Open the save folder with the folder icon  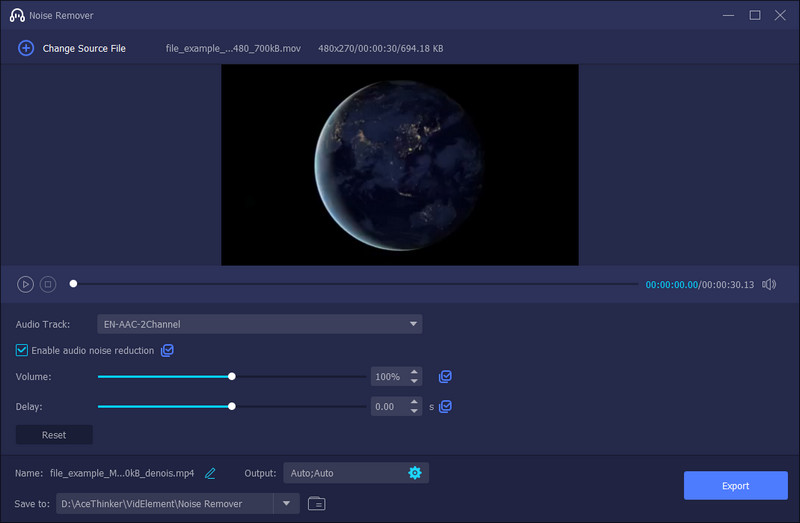tap(316, 503)
